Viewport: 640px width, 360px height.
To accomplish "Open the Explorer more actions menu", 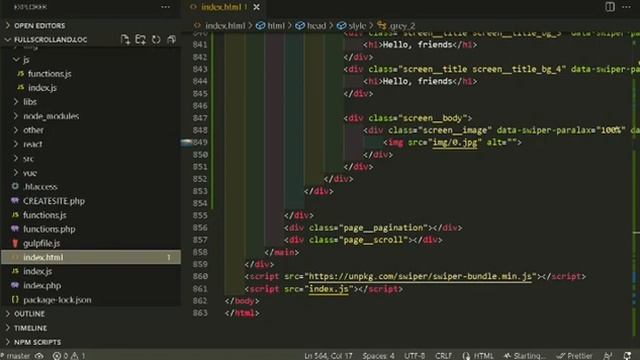I will (165, 7).
